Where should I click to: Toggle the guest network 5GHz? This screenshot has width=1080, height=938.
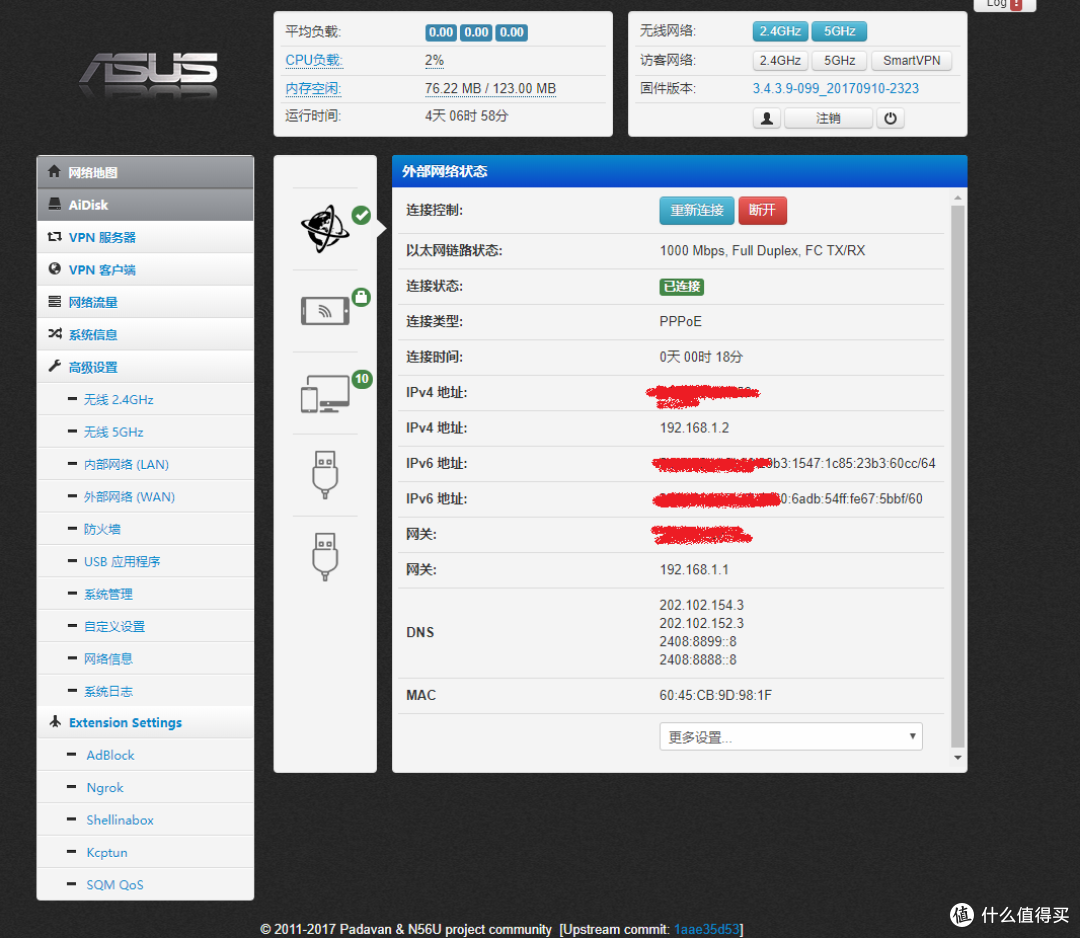pyautogui.click(x=839, y=61)
